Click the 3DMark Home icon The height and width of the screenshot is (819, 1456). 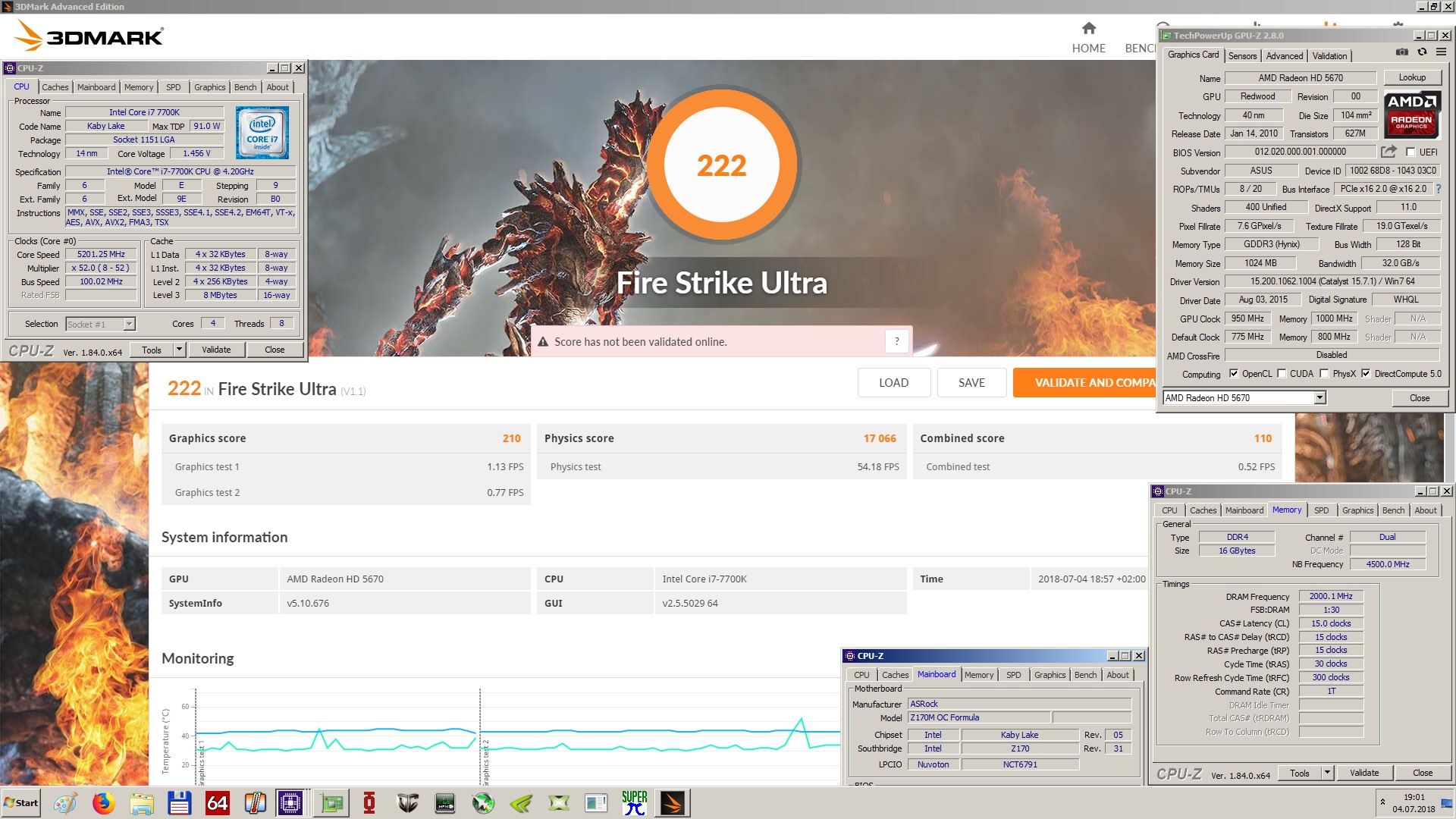click(1089, 29)
